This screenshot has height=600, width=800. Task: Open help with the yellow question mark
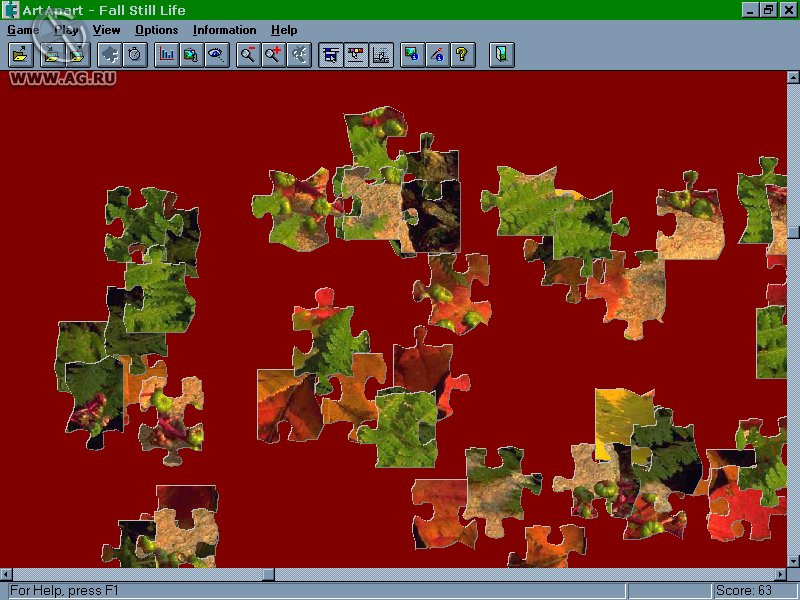tap(463, 55)
